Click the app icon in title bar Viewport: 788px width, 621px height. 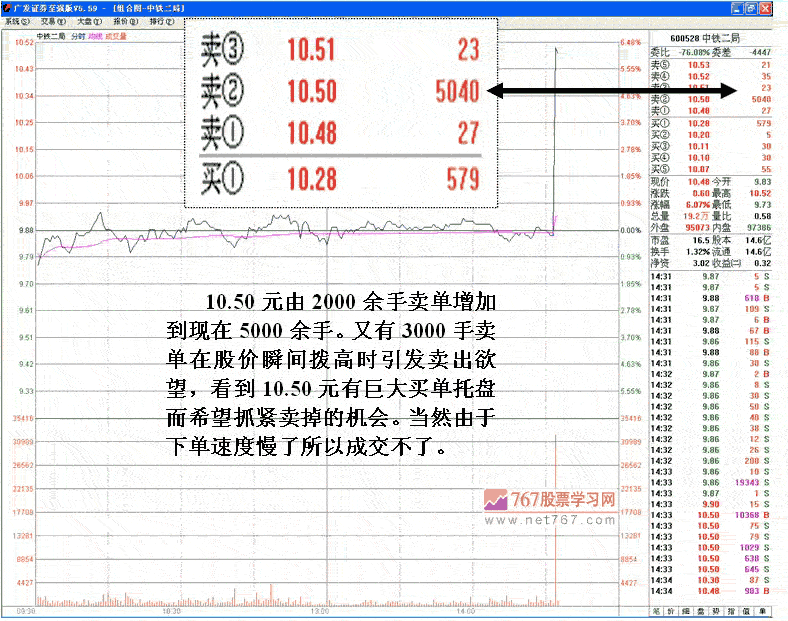(8, 7)
